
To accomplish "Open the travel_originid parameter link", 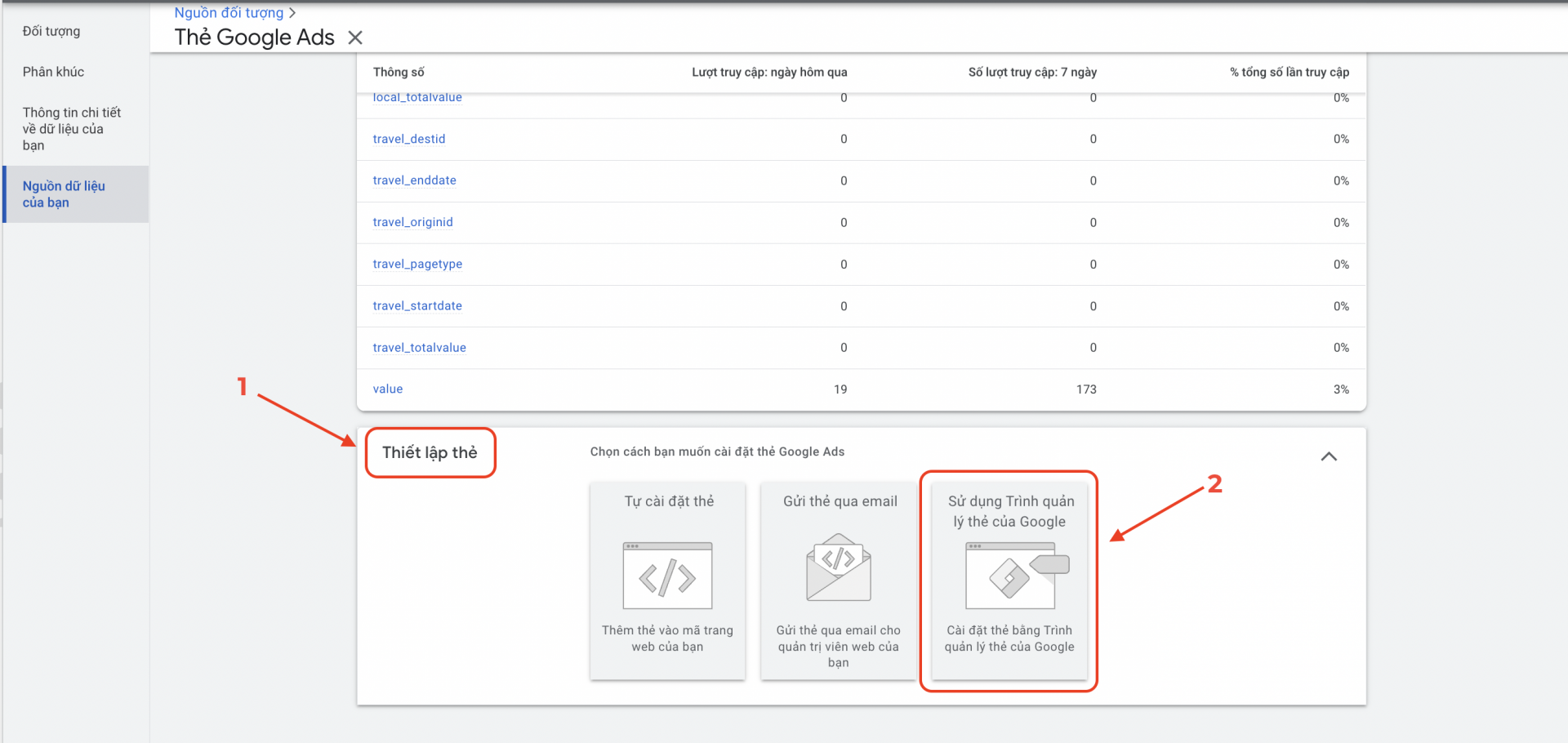I will click(412, 222).
